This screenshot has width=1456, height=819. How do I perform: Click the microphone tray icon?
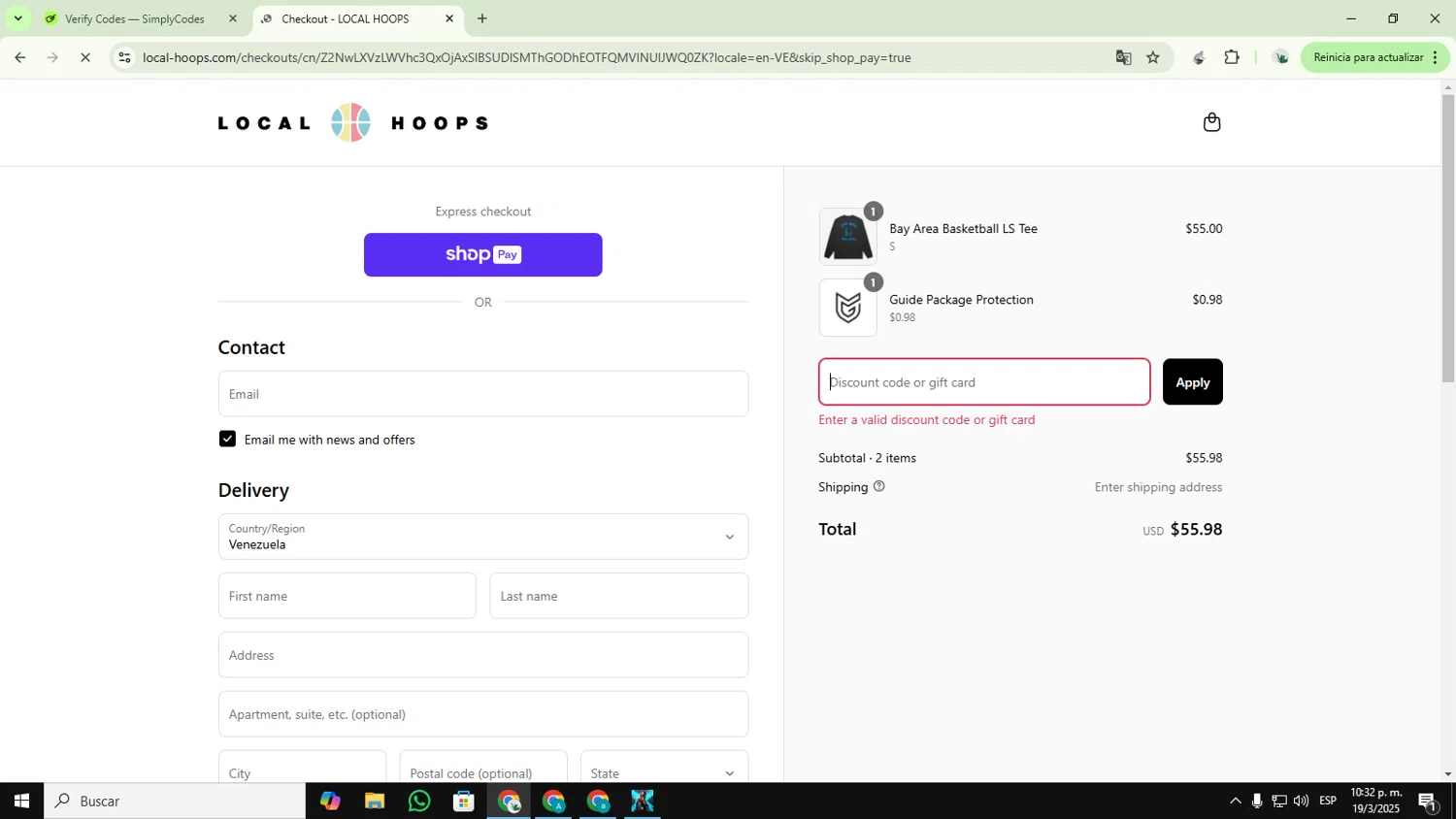(1257, 802)
